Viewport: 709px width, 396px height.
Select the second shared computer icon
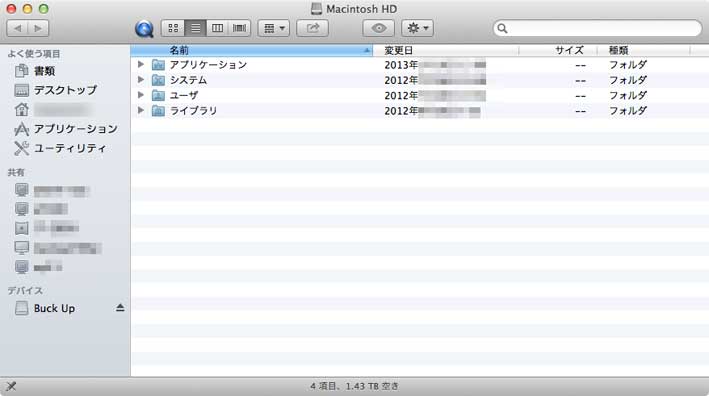pos(22,209)
